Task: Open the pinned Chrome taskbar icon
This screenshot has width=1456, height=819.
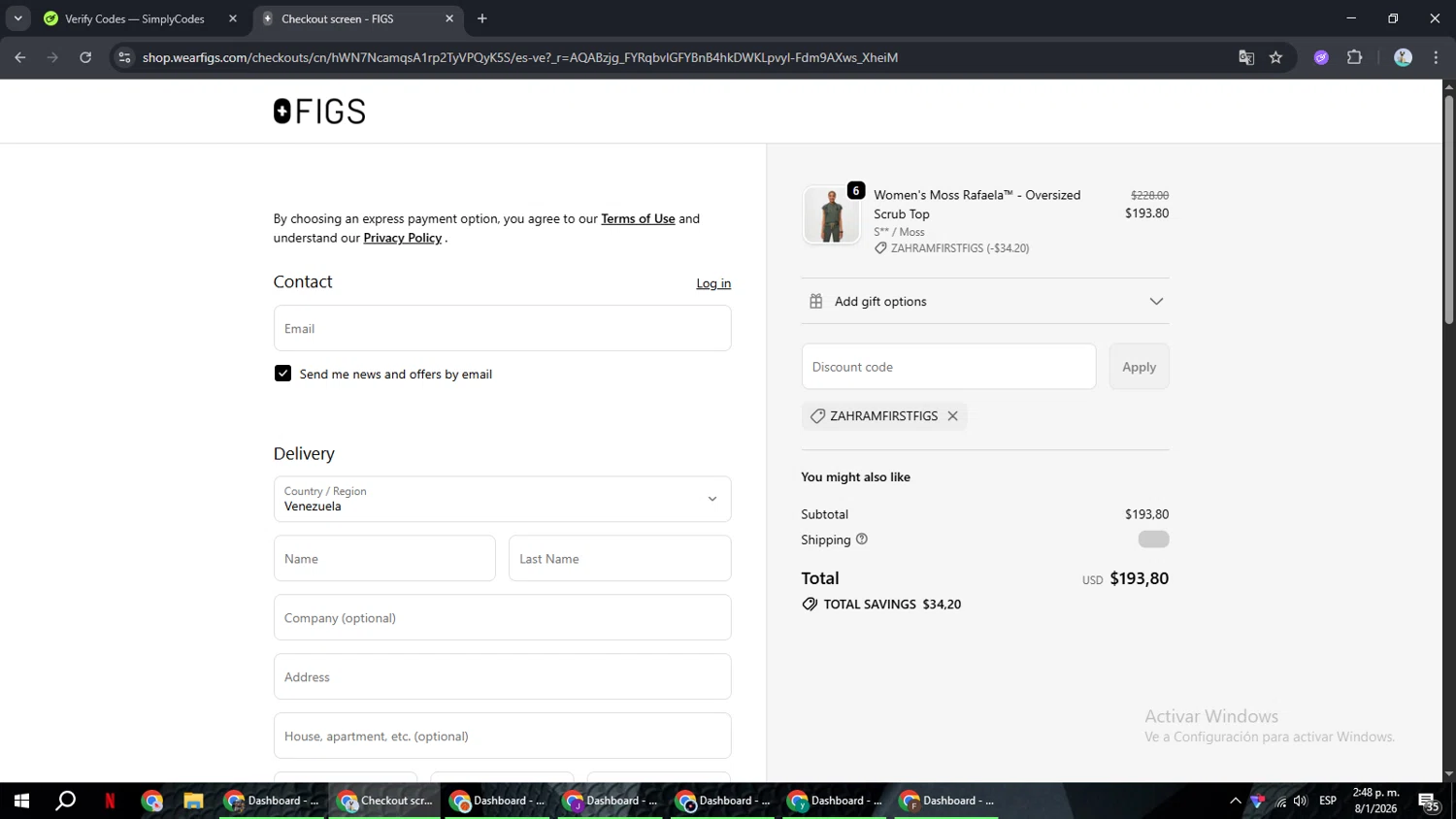Action: tap(151, 801)
